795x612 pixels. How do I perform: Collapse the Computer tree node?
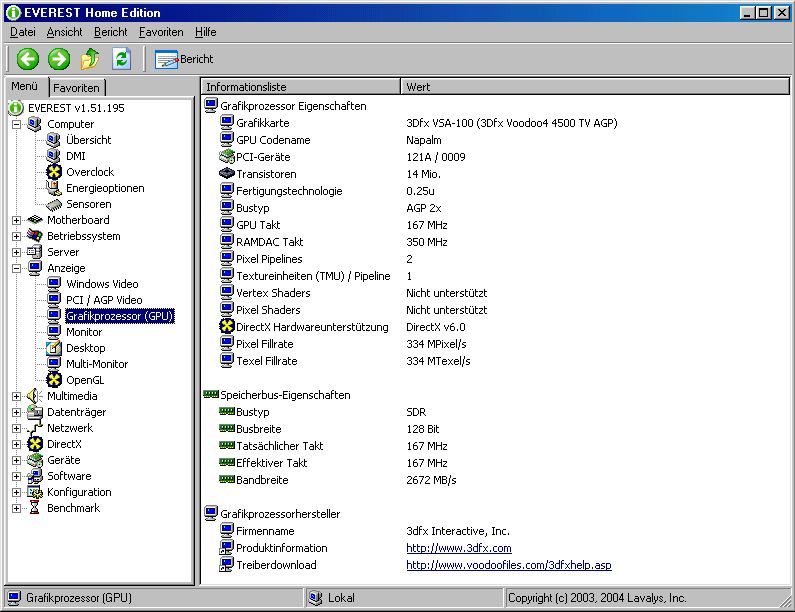tap(16, 124)
